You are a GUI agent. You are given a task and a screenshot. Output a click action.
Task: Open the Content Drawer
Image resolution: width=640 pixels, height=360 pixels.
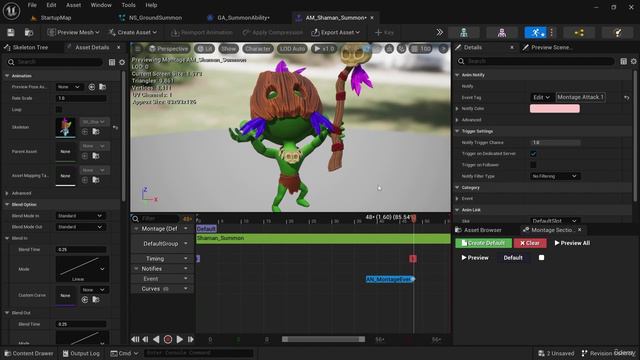29,353
